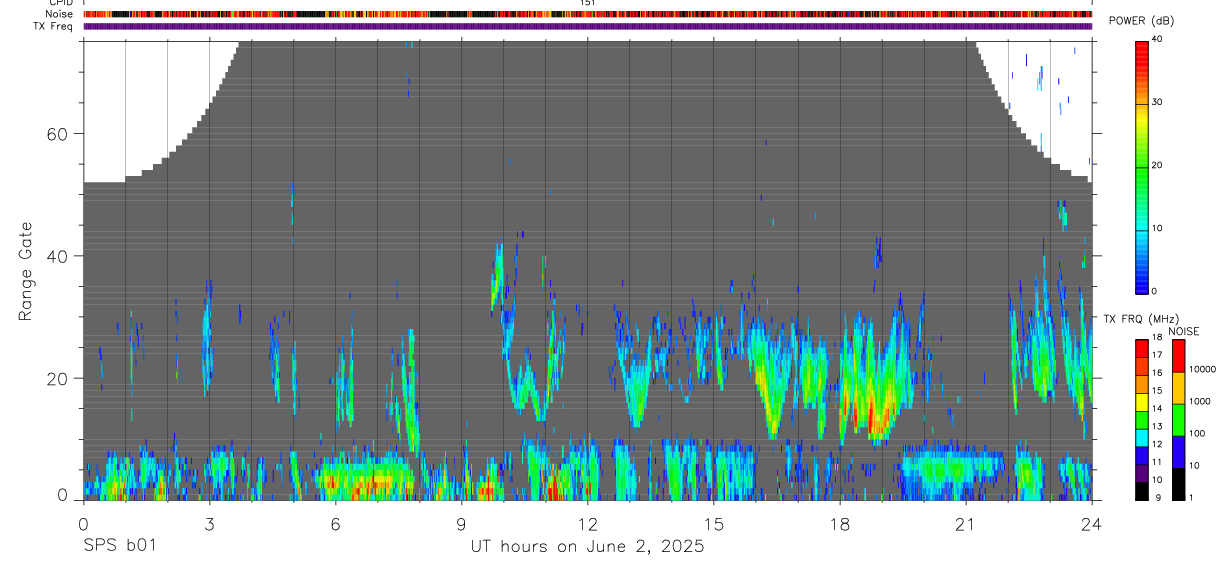Image resolution: width=1228 pixels, height=567 pixels.
Task: Click the 40 value on POWER scale
Action: coord(1156,39)
